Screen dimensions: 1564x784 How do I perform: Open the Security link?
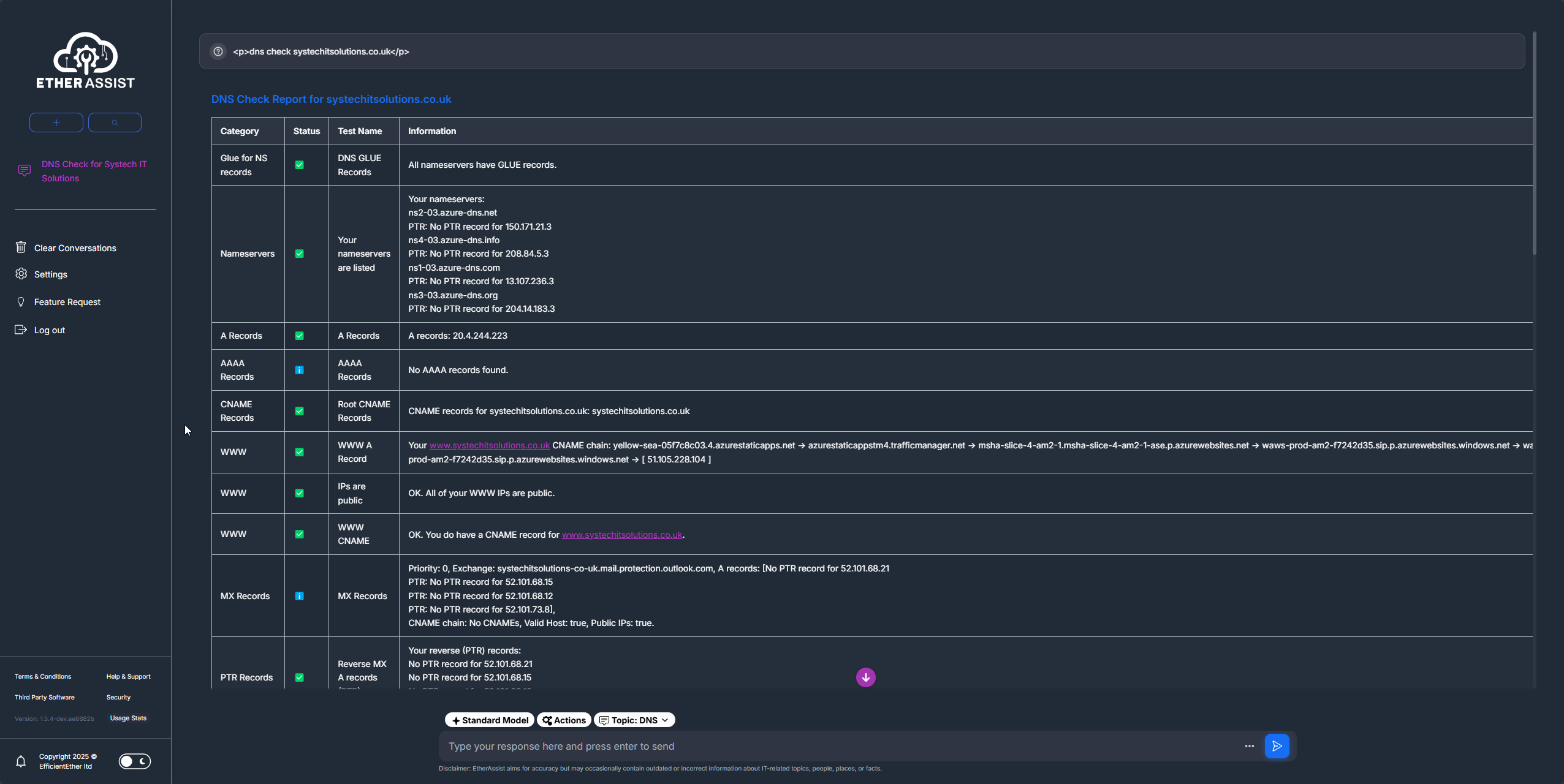tap(118, 697)
